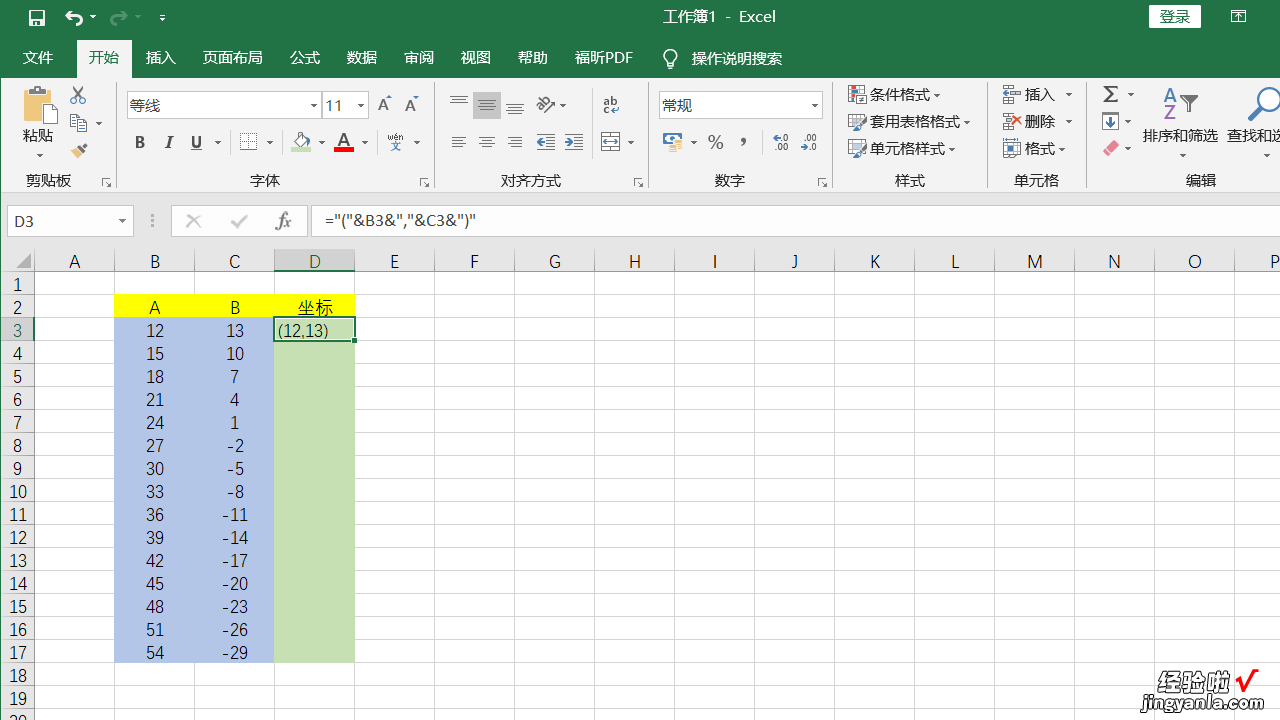
Task: Click the Name Box showing D3
Action: 69,221
